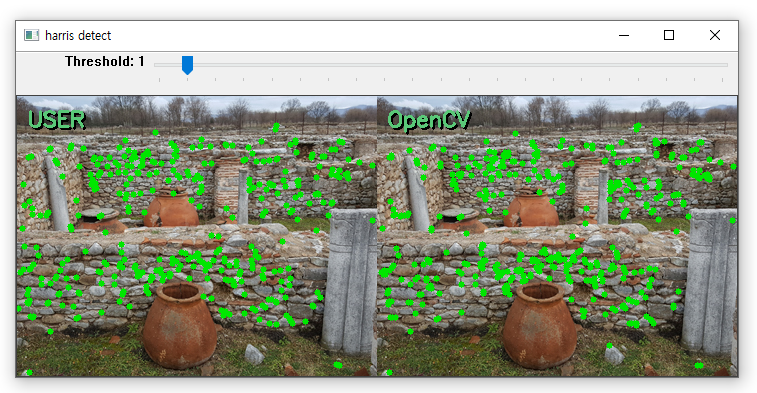Maximize the harris detect window
The image size is (757, 393).
pos(669,35)
